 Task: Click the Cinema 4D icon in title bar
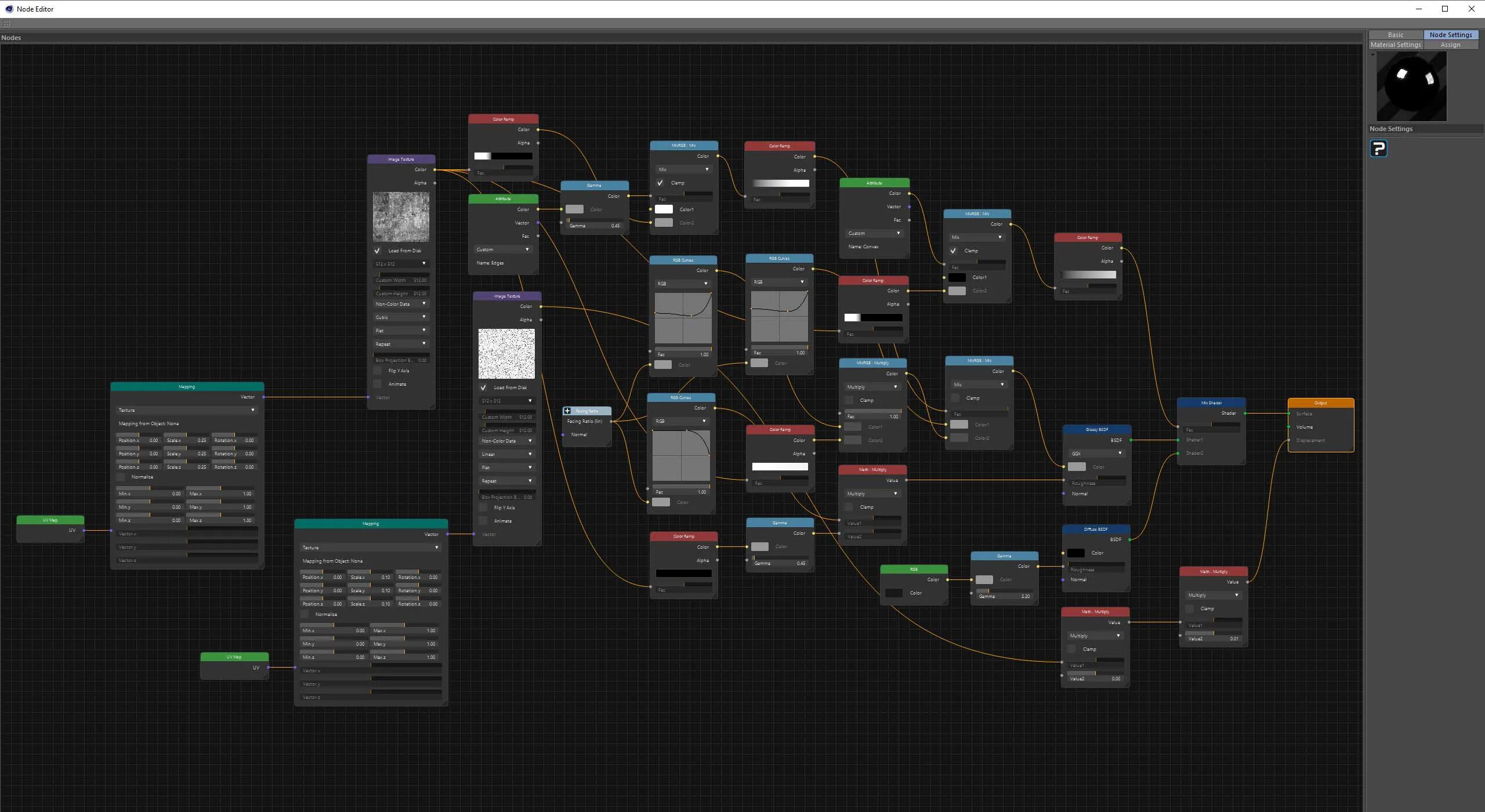9,9
